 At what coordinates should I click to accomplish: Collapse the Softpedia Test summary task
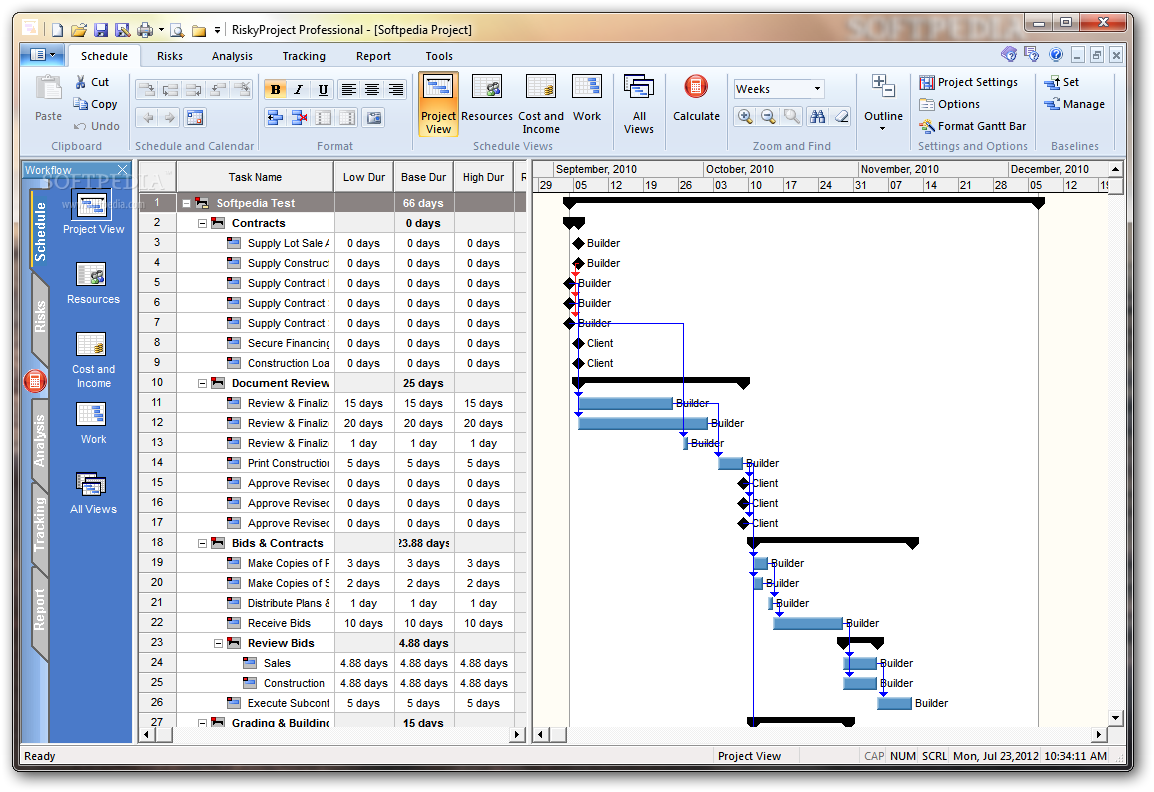click(x=186, y=203)
